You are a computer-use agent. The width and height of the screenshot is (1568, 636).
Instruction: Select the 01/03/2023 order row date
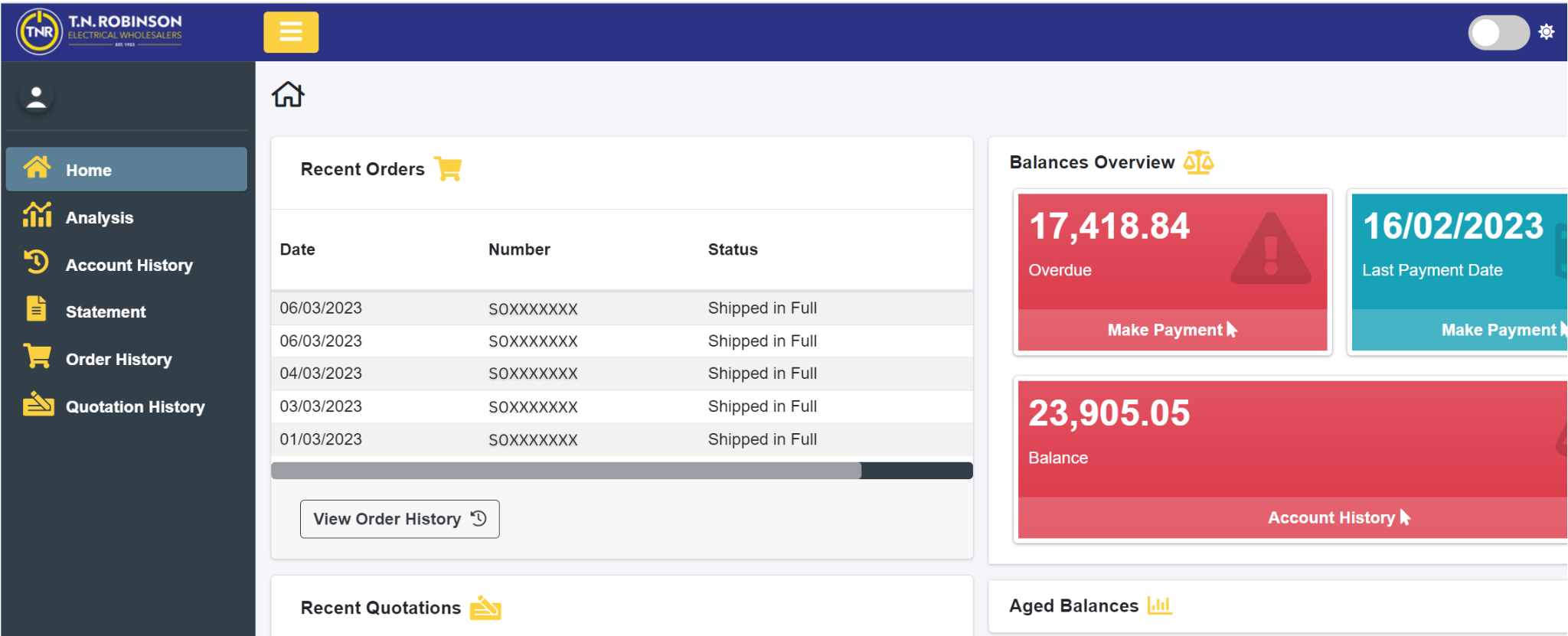(321, 439)
